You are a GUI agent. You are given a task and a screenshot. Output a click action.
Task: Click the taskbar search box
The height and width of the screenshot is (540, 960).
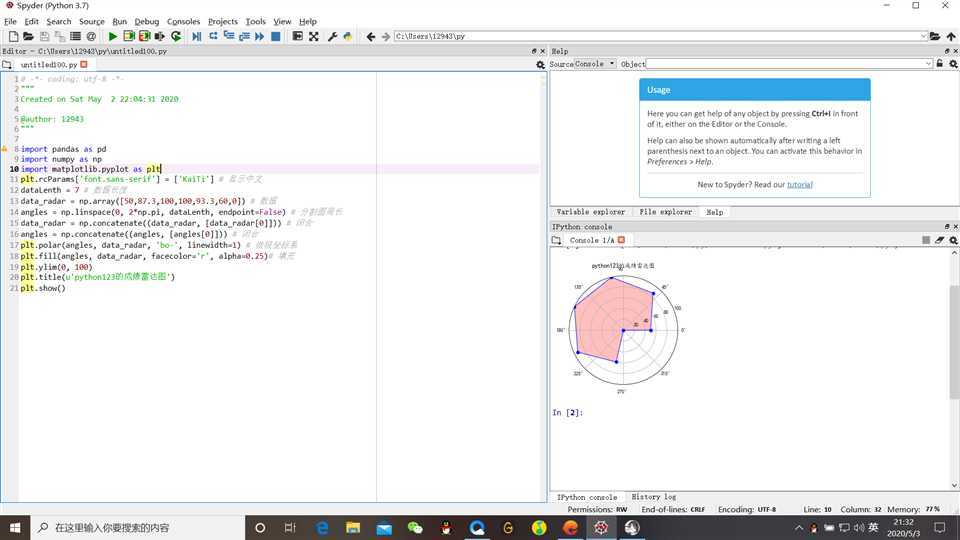[137, 527]
